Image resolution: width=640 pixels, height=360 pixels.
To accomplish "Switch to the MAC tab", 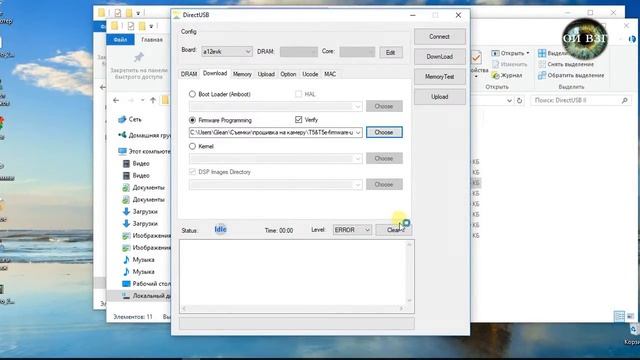I will tap(330, 74).
